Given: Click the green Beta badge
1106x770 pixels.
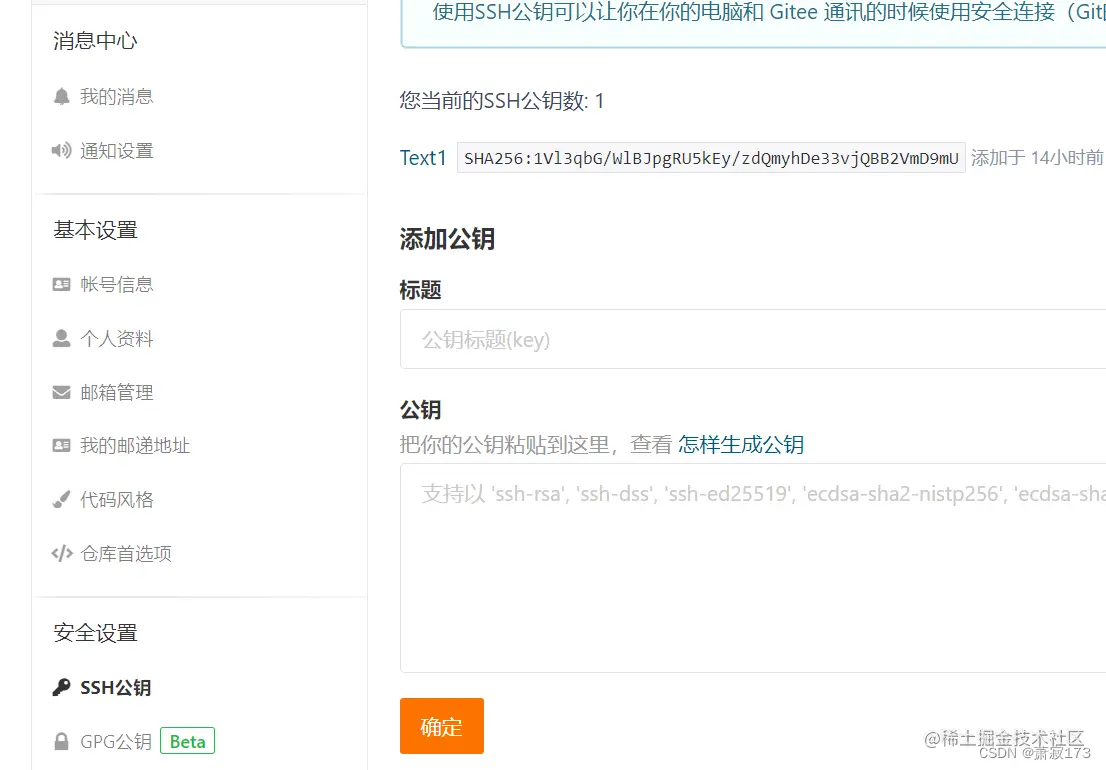Looking at the screenshot, I should click(188, 741).
